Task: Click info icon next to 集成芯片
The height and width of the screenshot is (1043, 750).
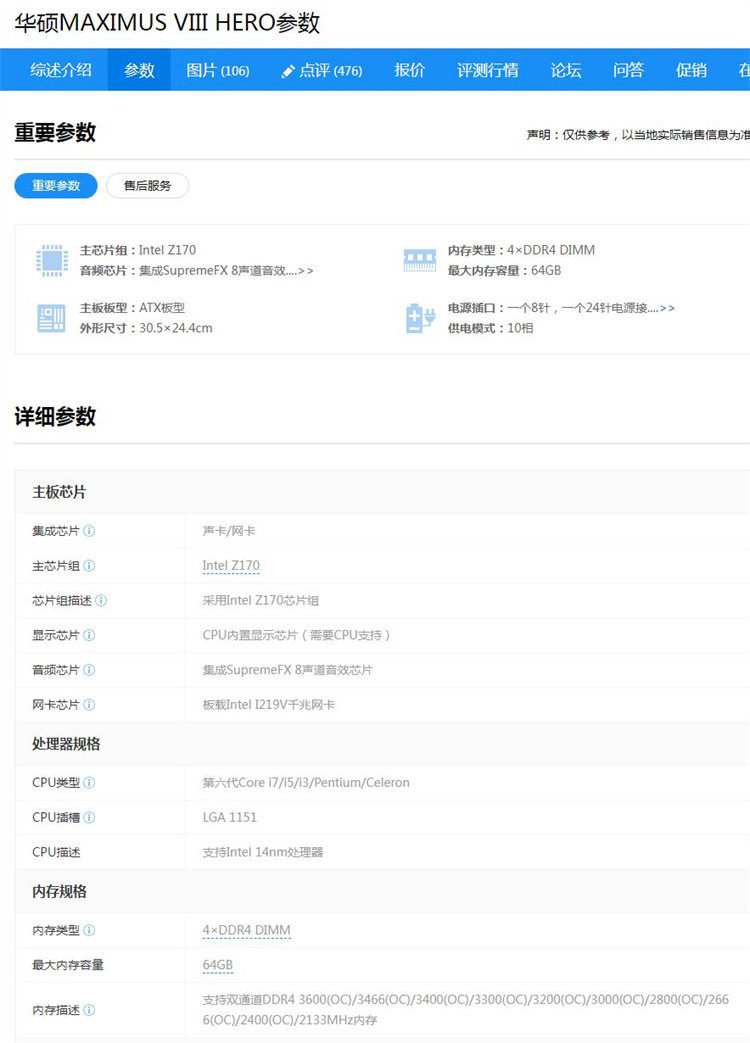Action: click(x=89, y=531)
